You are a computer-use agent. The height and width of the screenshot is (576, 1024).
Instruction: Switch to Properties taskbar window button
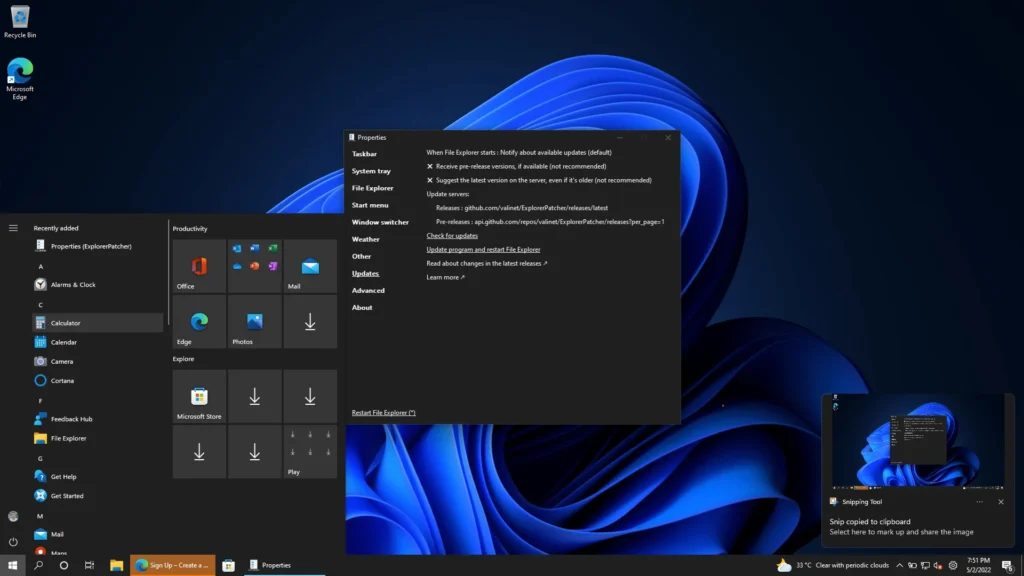(x=283, y=566)
